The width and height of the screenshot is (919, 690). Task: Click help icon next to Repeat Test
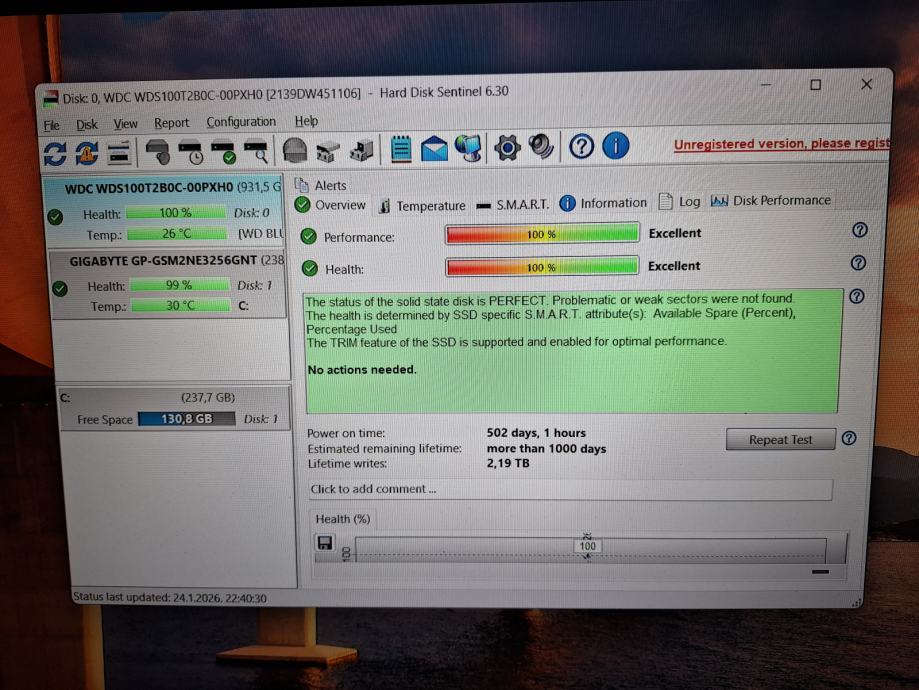tap(849, 438)
